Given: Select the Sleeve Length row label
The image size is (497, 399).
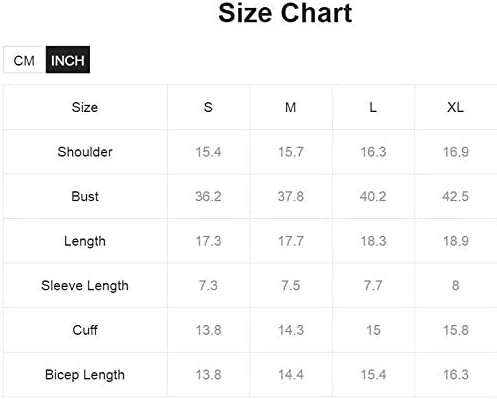Looking at the screenshot, I should [x=85, y=286].
